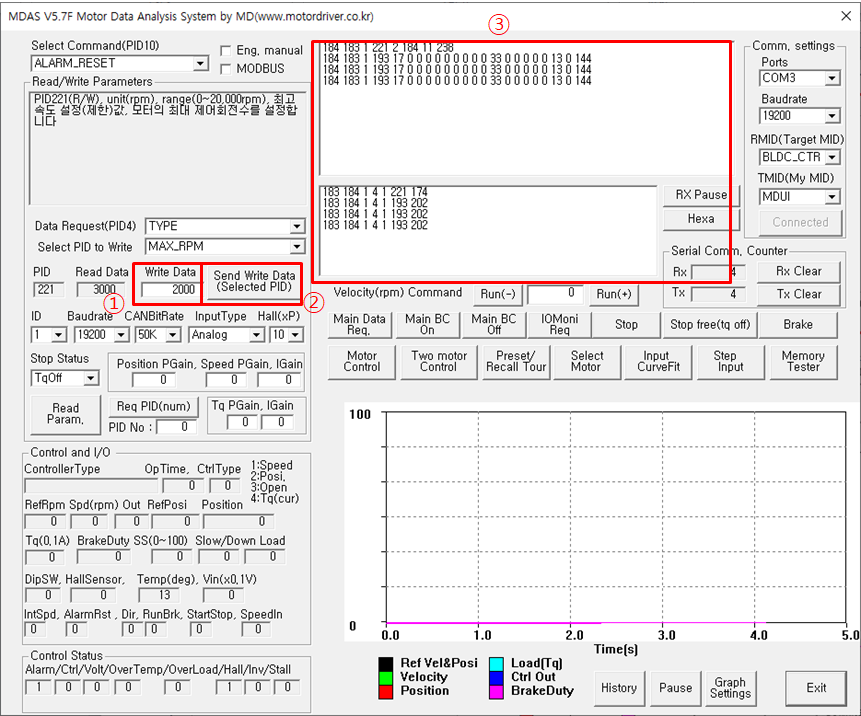Viewport: 861px width, 716px height.
Task: Click the blue Ctrl Out legend swatch
Action: (x=496, y=678)
